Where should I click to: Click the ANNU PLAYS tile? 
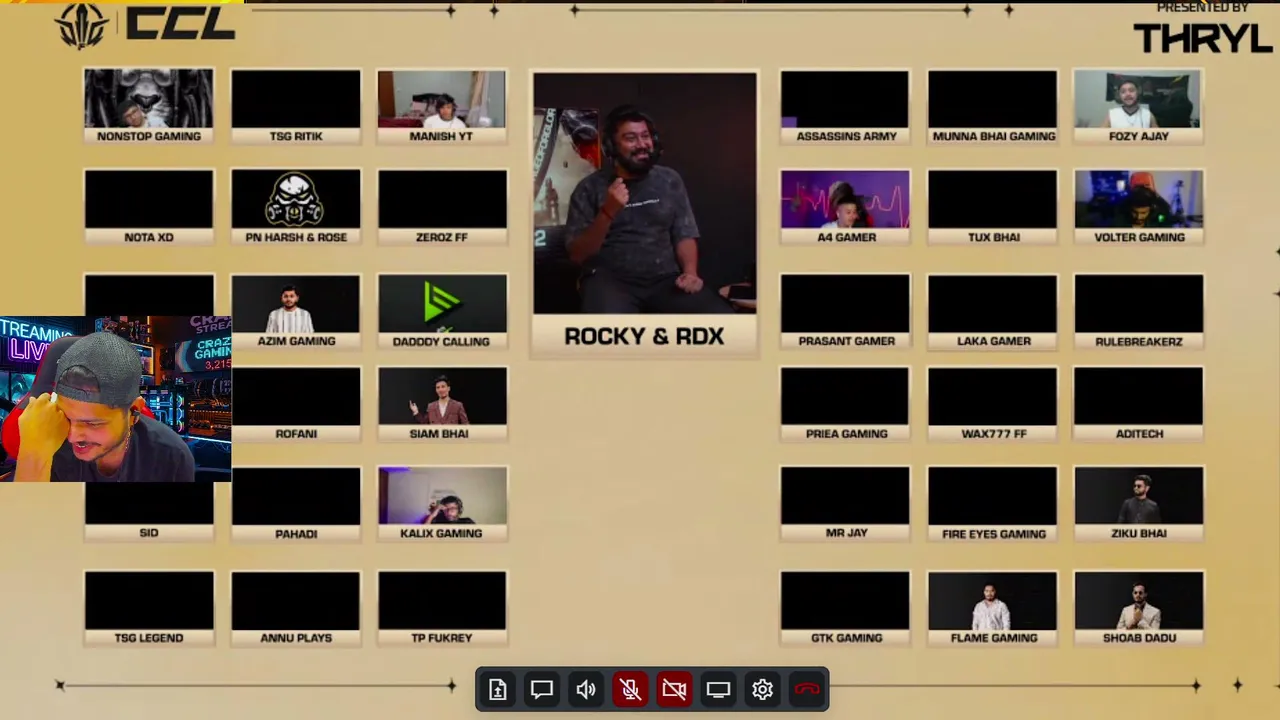(x=296, y=608)
